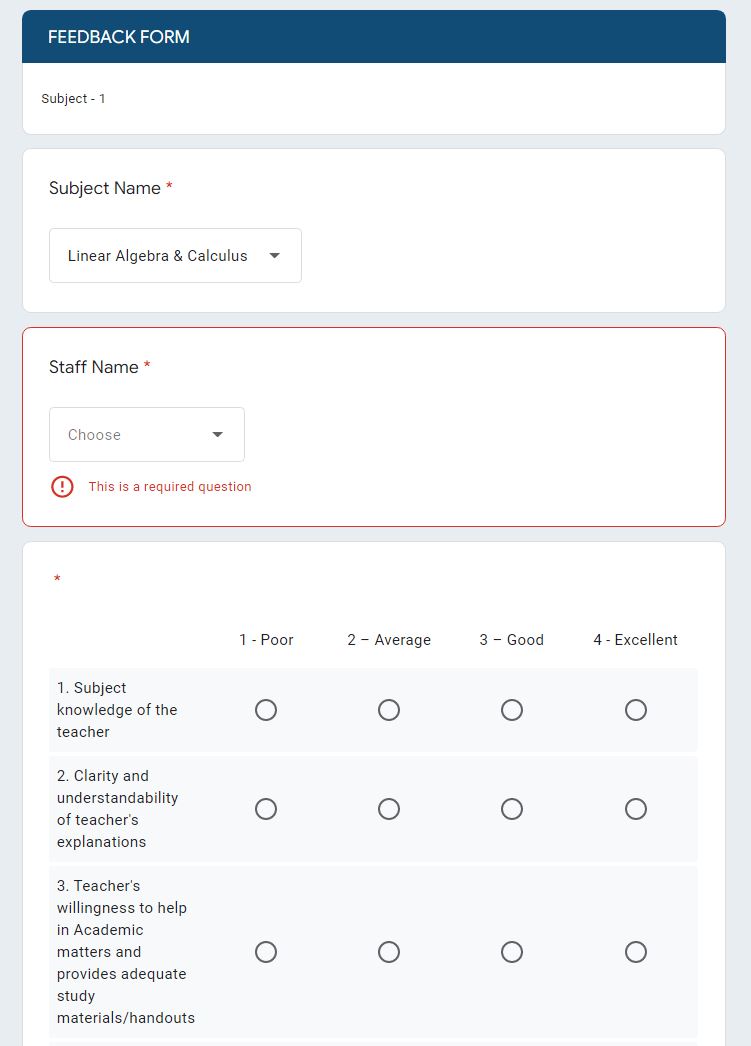
Task: Rate Subject knowledge as 3 – Good
Action: (512, 710)
